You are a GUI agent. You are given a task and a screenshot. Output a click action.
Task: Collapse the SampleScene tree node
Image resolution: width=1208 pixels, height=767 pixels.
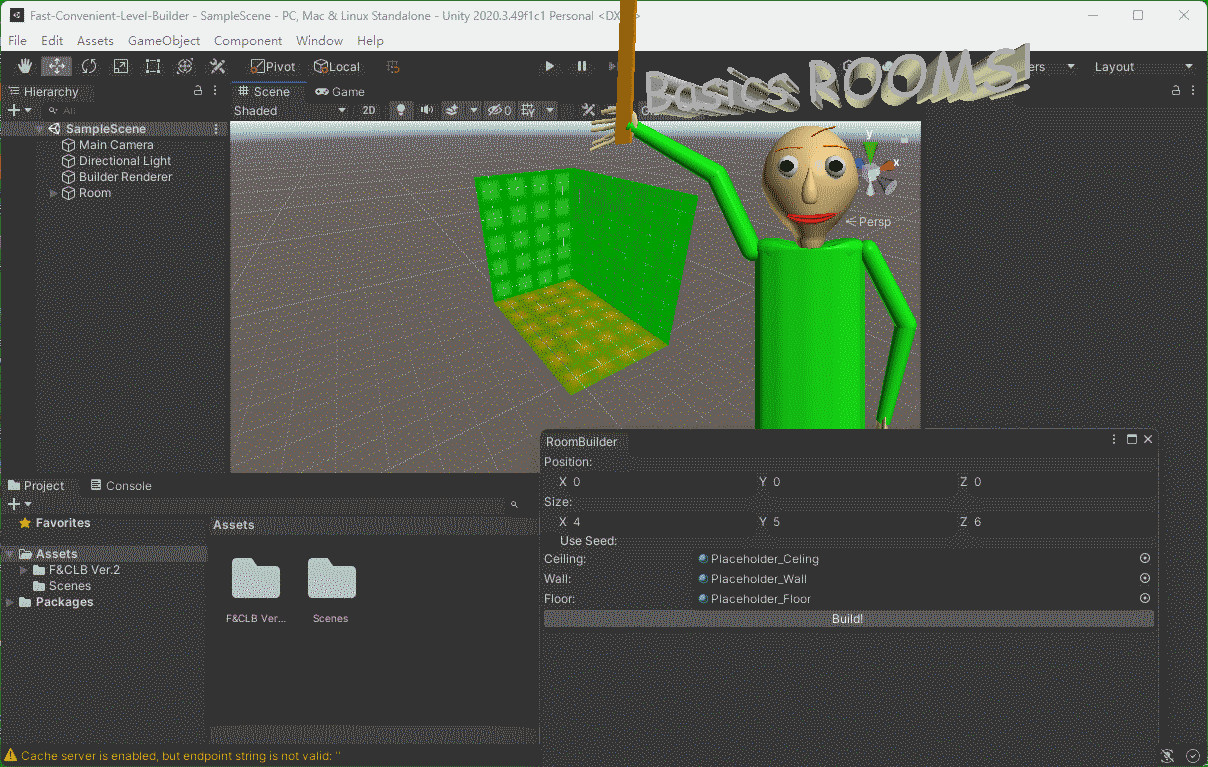tap(39, 129)
